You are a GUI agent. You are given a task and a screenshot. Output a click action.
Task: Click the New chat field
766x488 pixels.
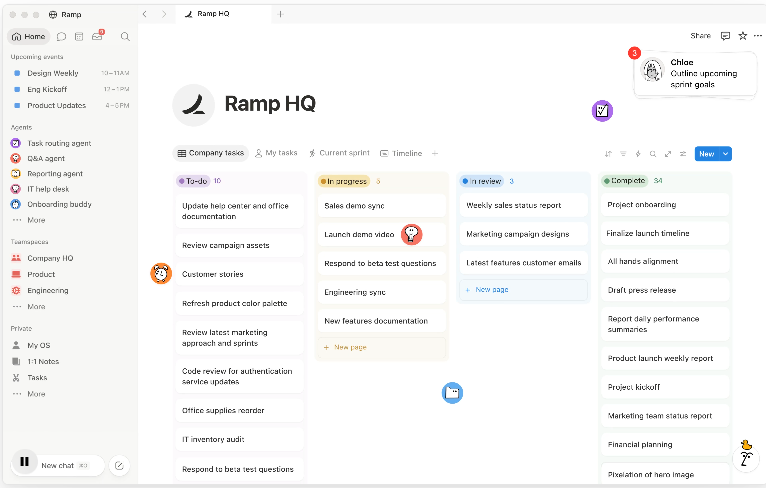pyautogui.click(x=59, y=466)
